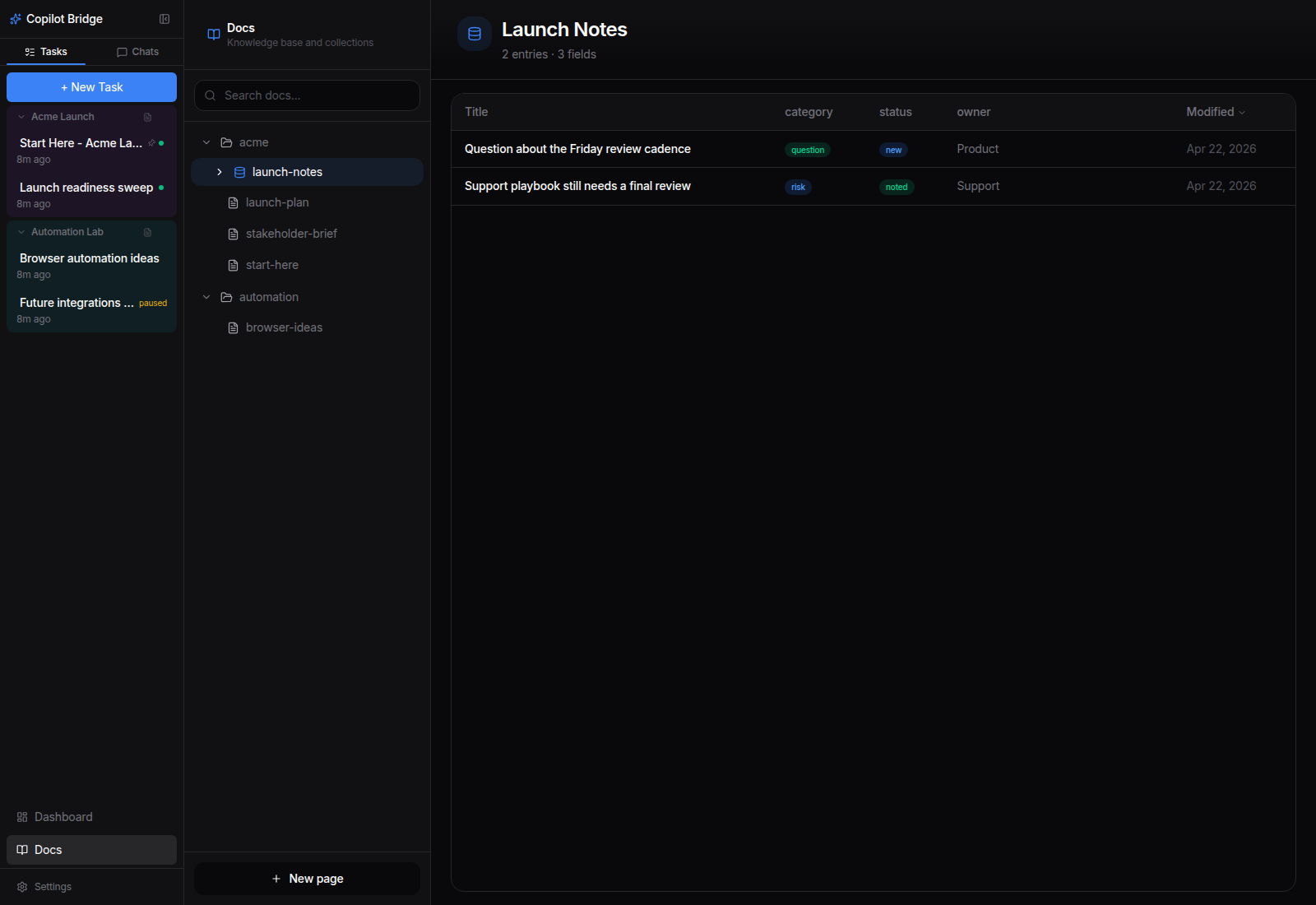This screenshot has width=1316, height=905.
Task: Click the start-here page icon
Action: click(233, 265)
